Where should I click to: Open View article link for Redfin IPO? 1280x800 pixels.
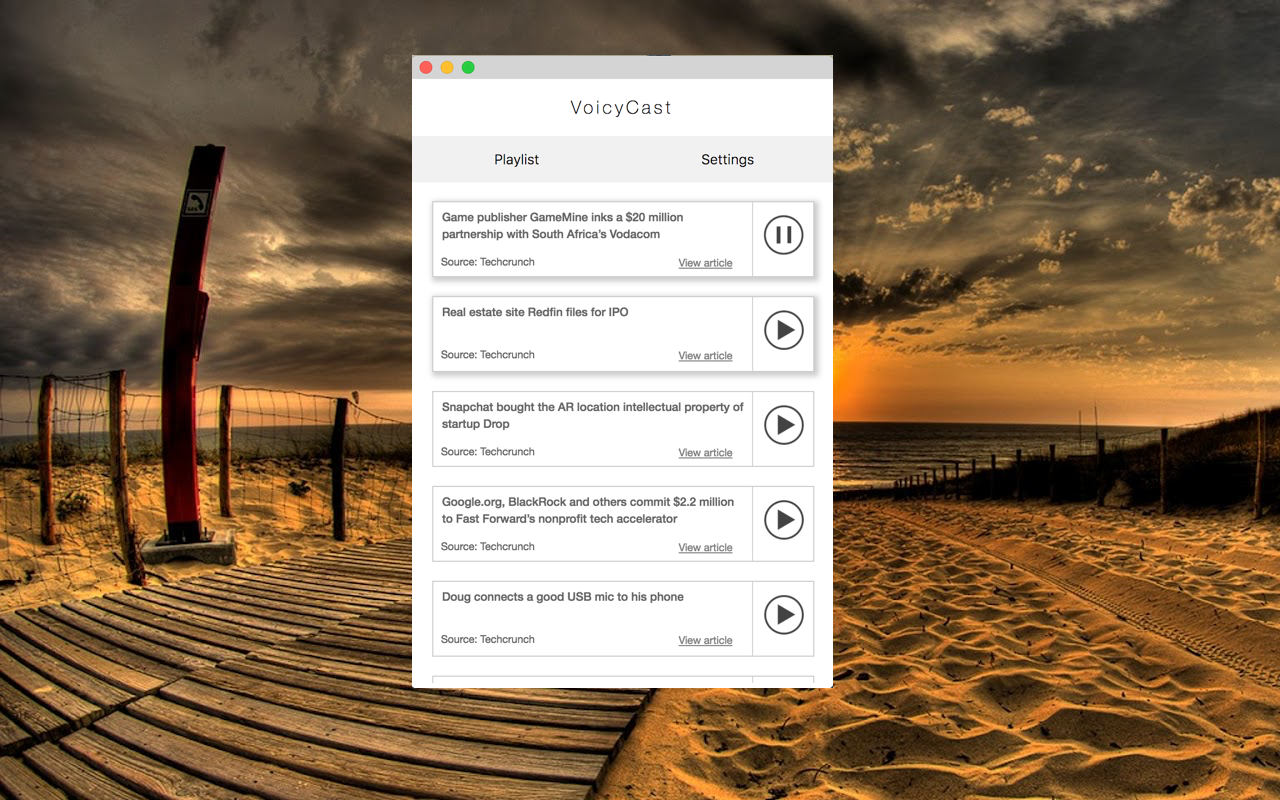[x=705, y=356]
